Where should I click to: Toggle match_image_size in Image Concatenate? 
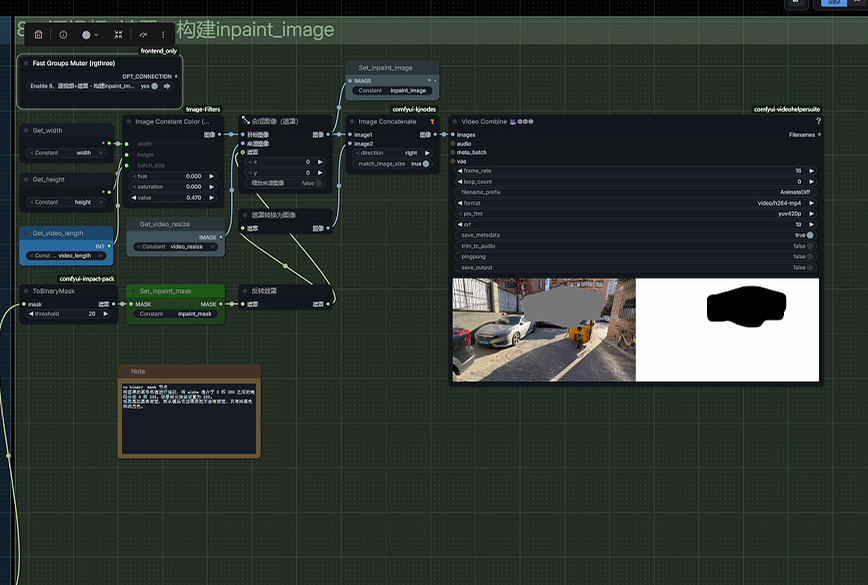pos(426,164)
